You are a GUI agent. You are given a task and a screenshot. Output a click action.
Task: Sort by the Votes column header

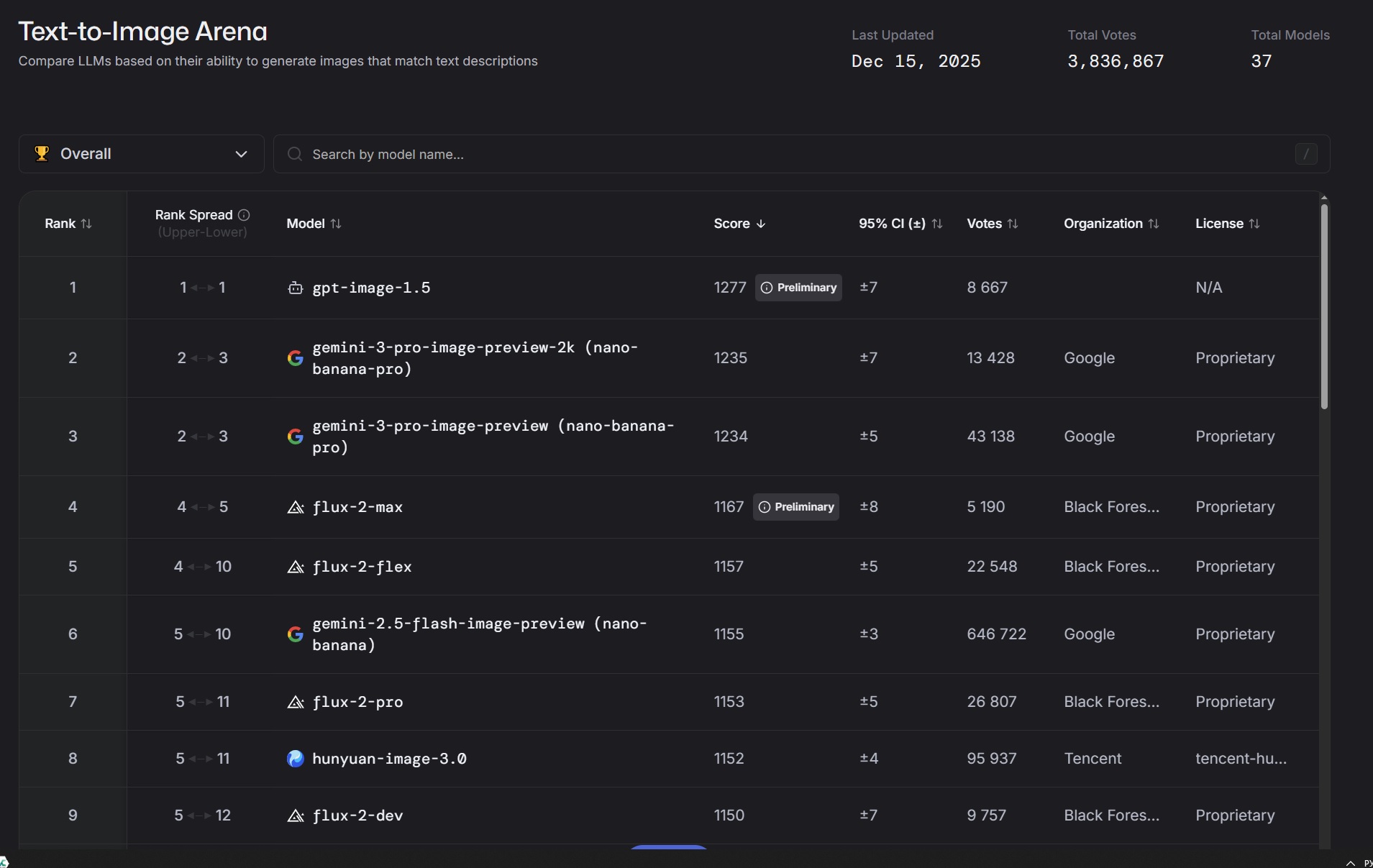[993, 224]
